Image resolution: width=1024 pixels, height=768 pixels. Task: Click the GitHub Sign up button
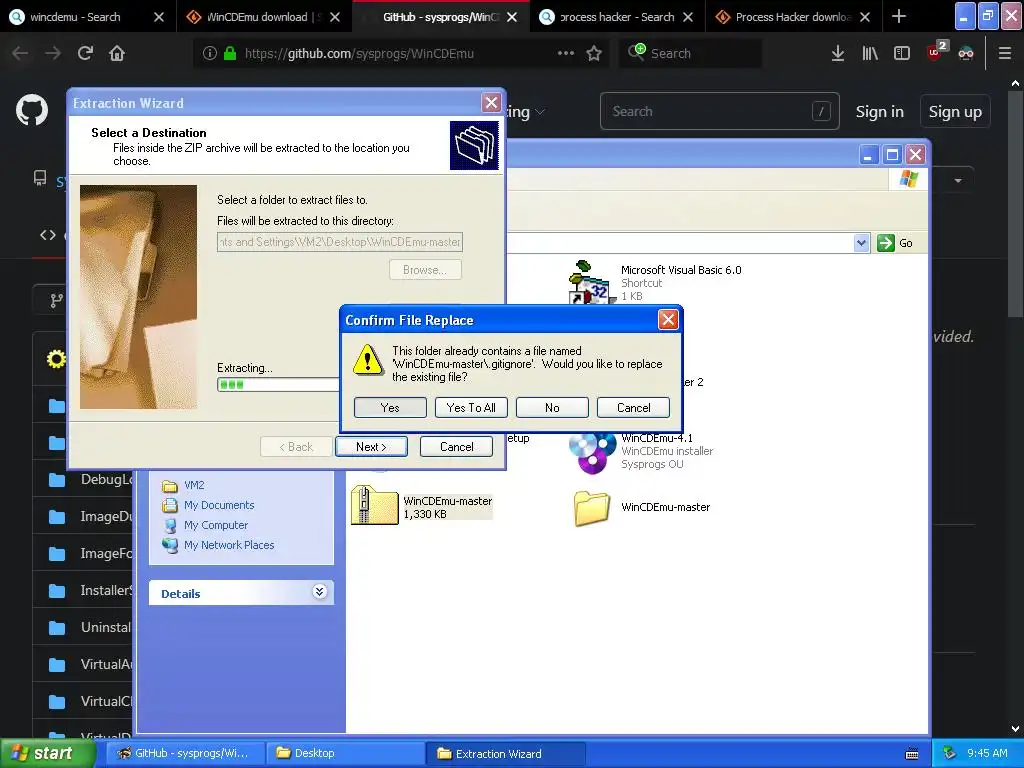click(x=955, y=112)
